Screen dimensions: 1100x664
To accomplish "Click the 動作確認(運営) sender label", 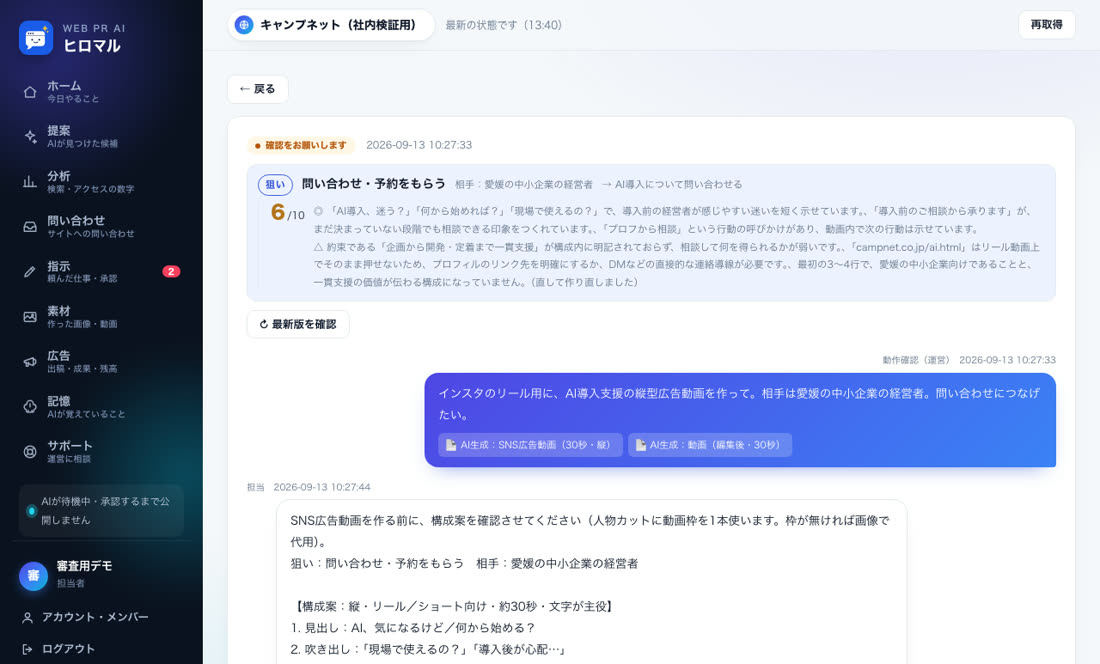I will pyautogui.click(x=916, y=360).
